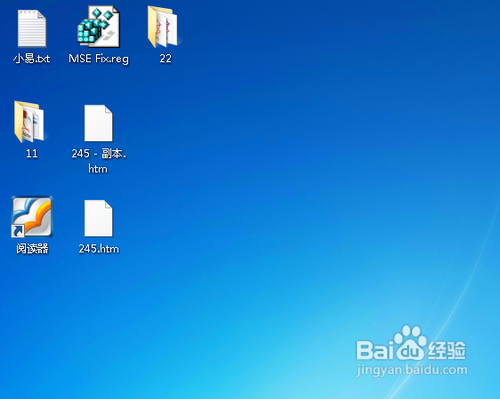Click the label text 11

pyautogui.click(x=32, y=154)
